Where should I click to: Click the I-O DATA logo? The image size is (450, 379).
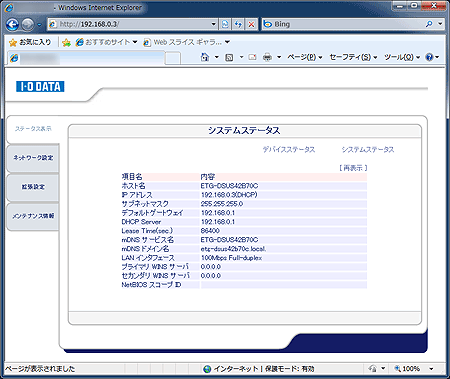[x=40, y=87]
